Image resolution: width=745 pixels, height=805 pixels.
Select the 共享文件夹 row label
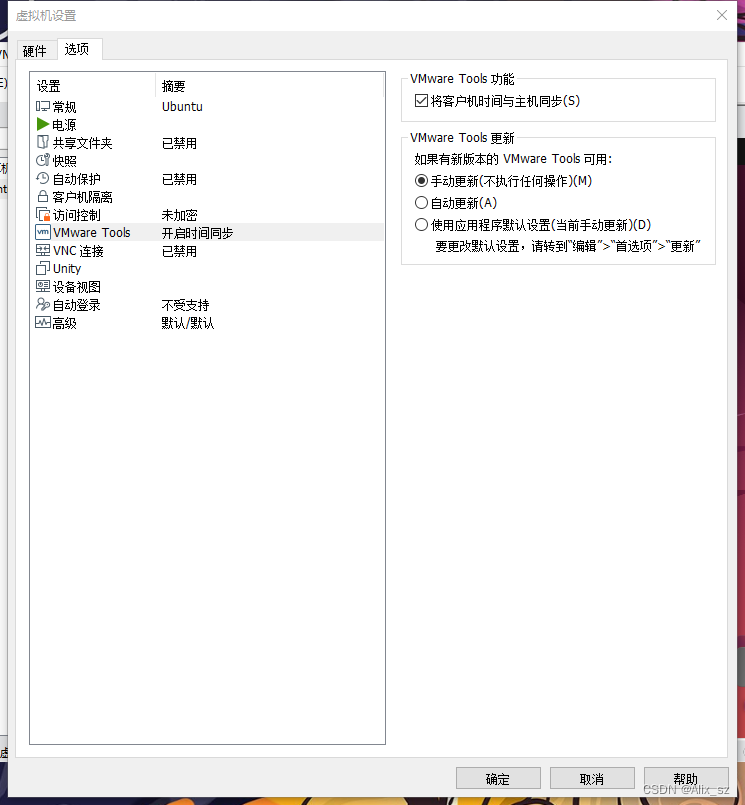pos(82,143)
